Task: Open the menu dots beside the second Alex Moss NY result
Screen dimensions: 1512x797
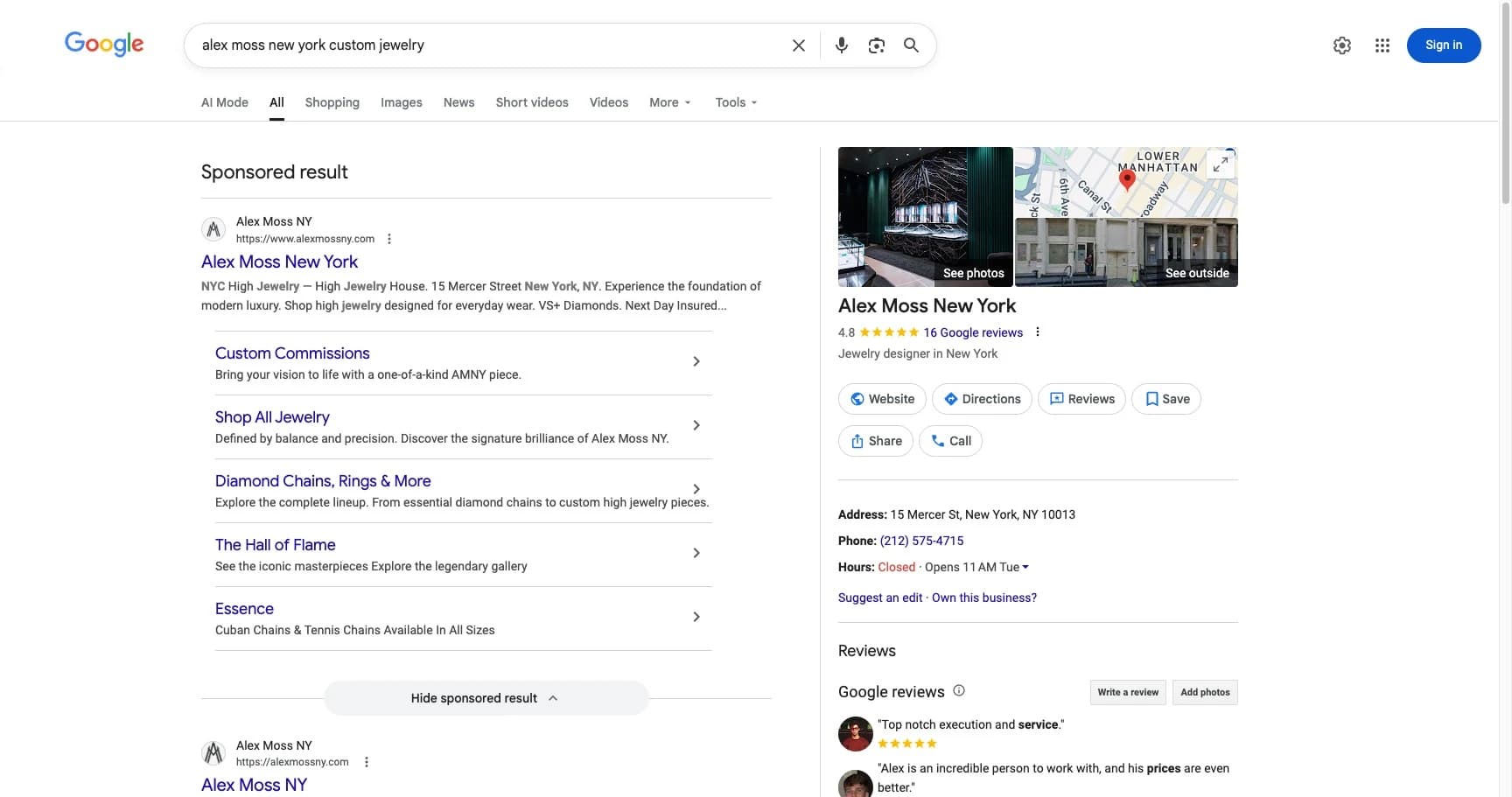Action: tap(367, 762)
